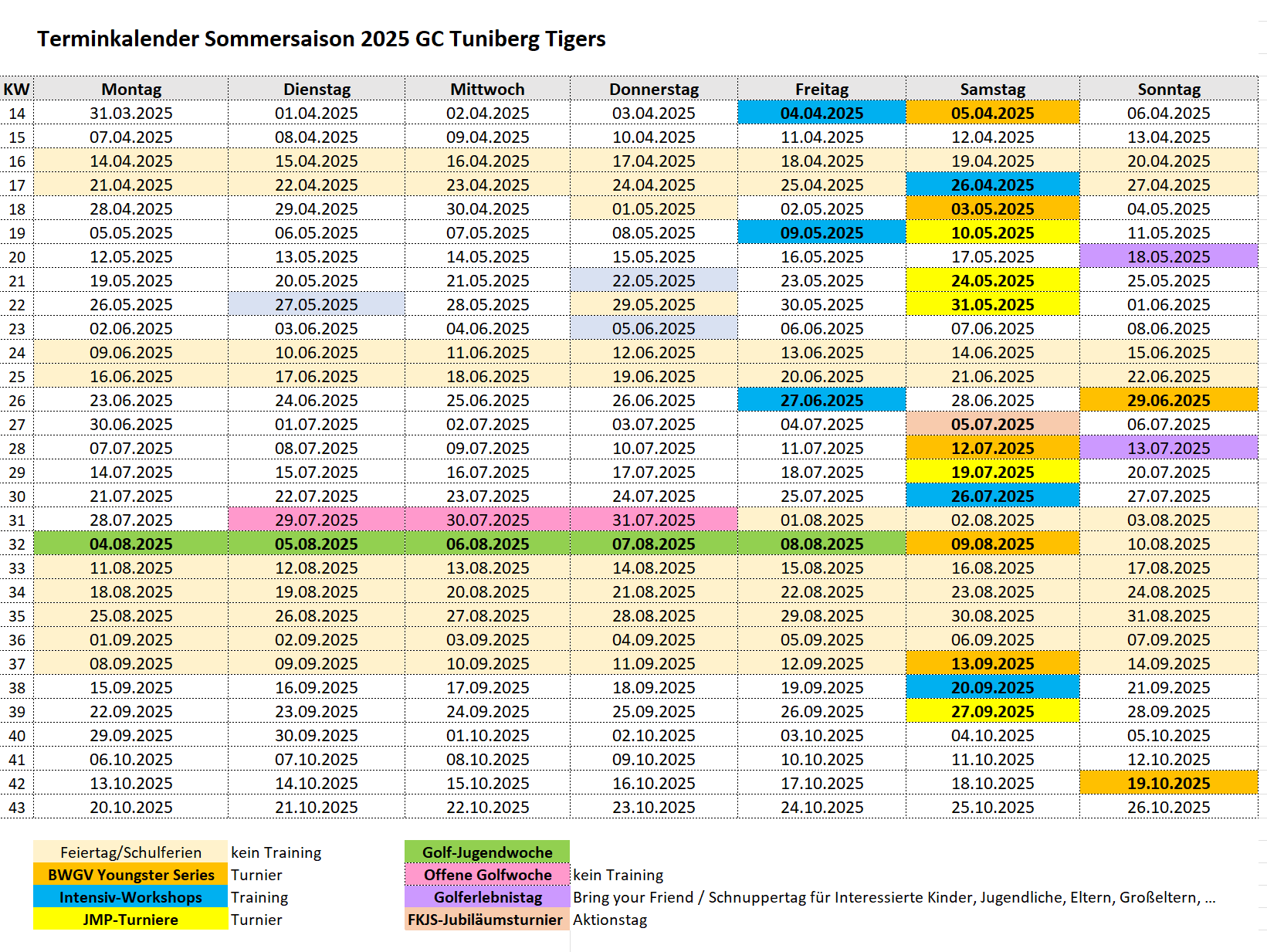Click the yellow cell 31.05.2025

(x=992, y=304)
